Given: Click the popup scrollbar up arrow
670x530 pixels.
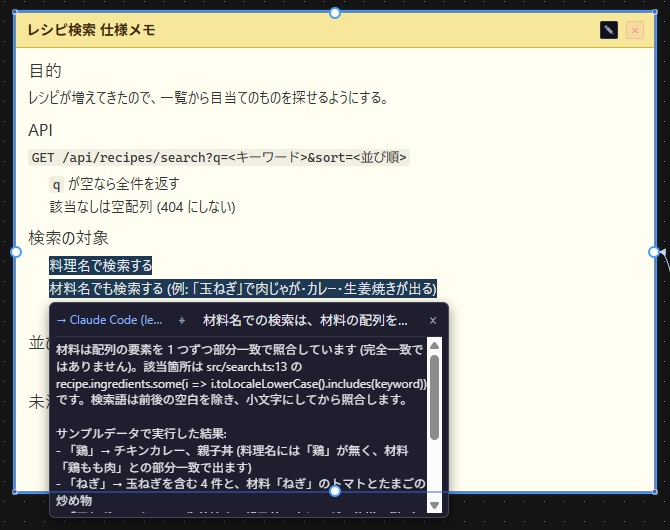Looking at the screenshot, I should pos(435,345).
